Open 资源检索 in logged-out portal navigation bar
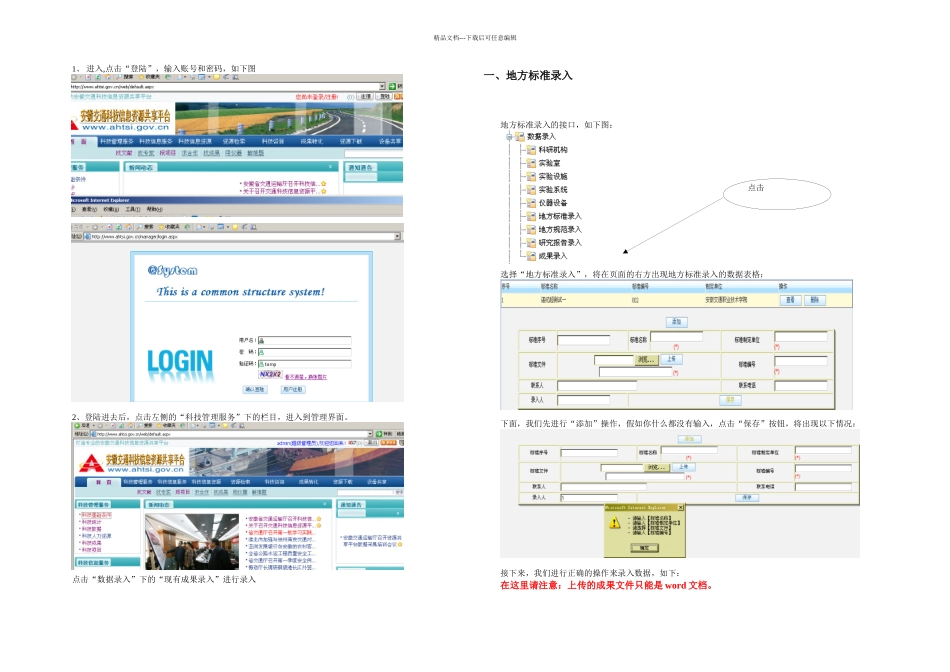 (234, 141)
